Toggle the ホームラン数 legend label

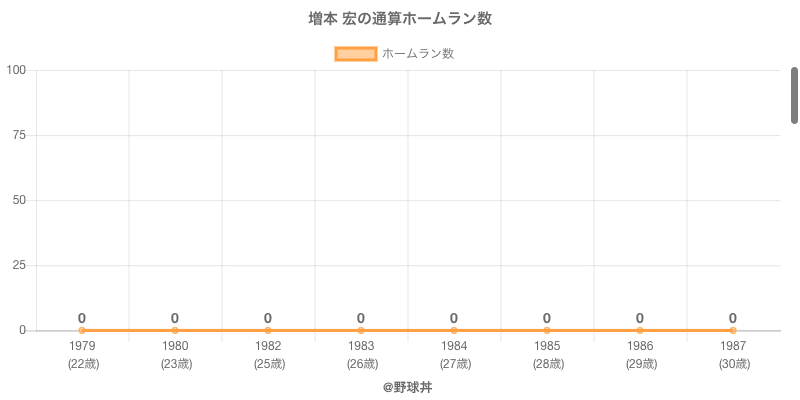pos(418,54)
